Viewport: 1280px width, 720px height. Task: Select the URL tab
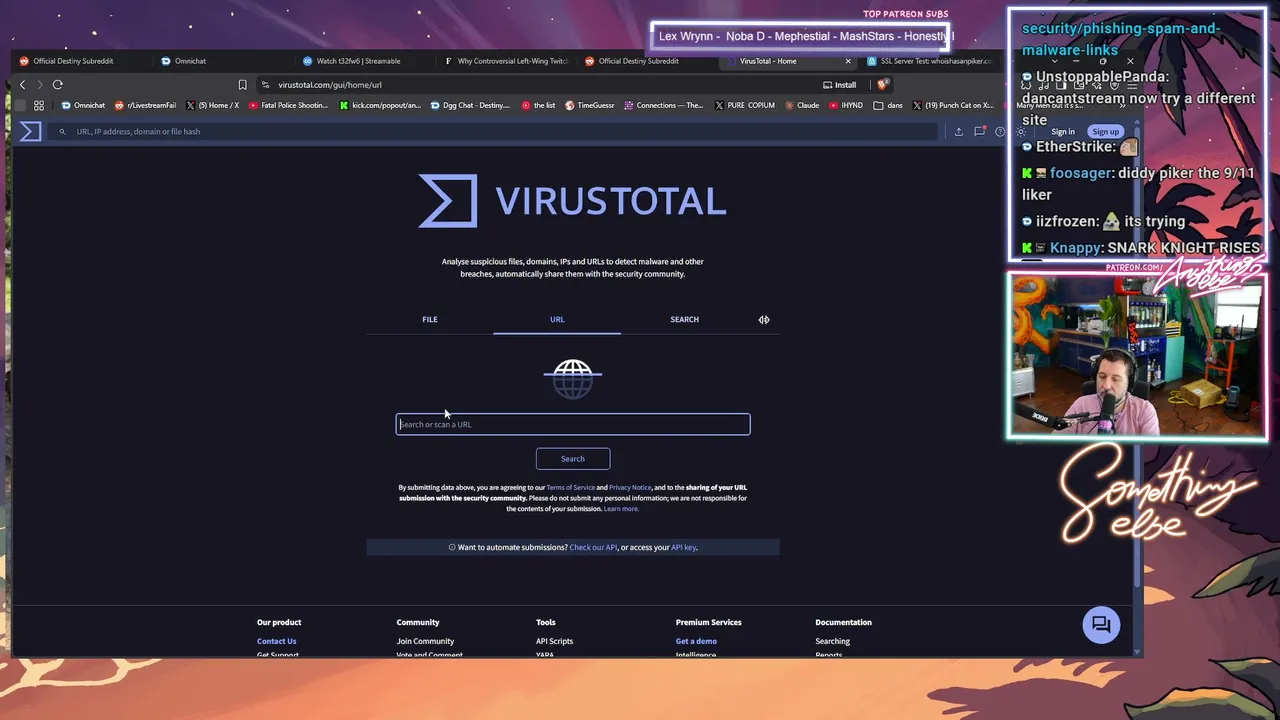[x=557, y=319]
